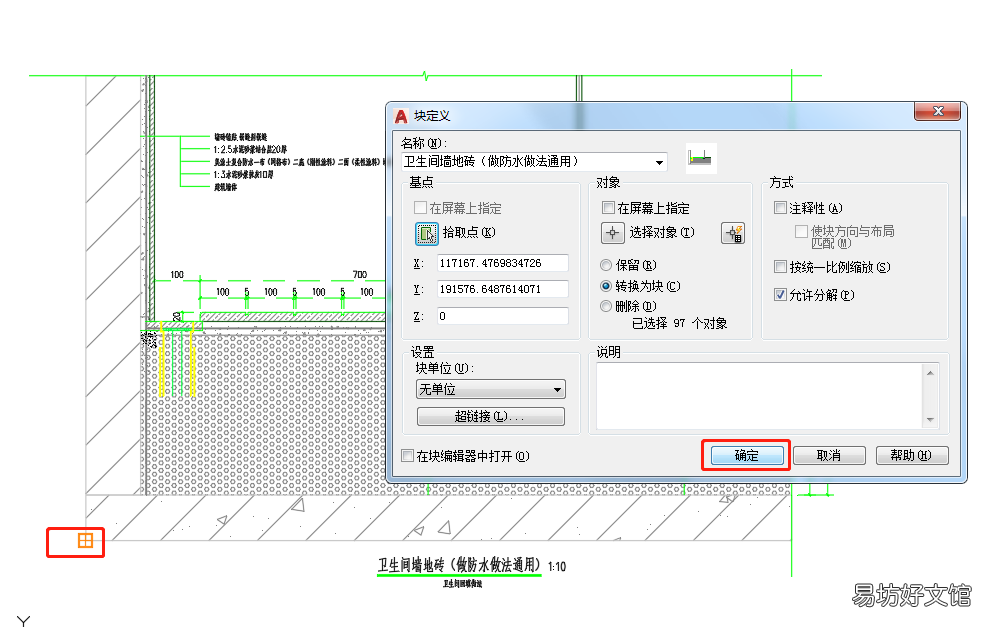Click the 1:10 scale text in drawing

(x=557, y=566)
